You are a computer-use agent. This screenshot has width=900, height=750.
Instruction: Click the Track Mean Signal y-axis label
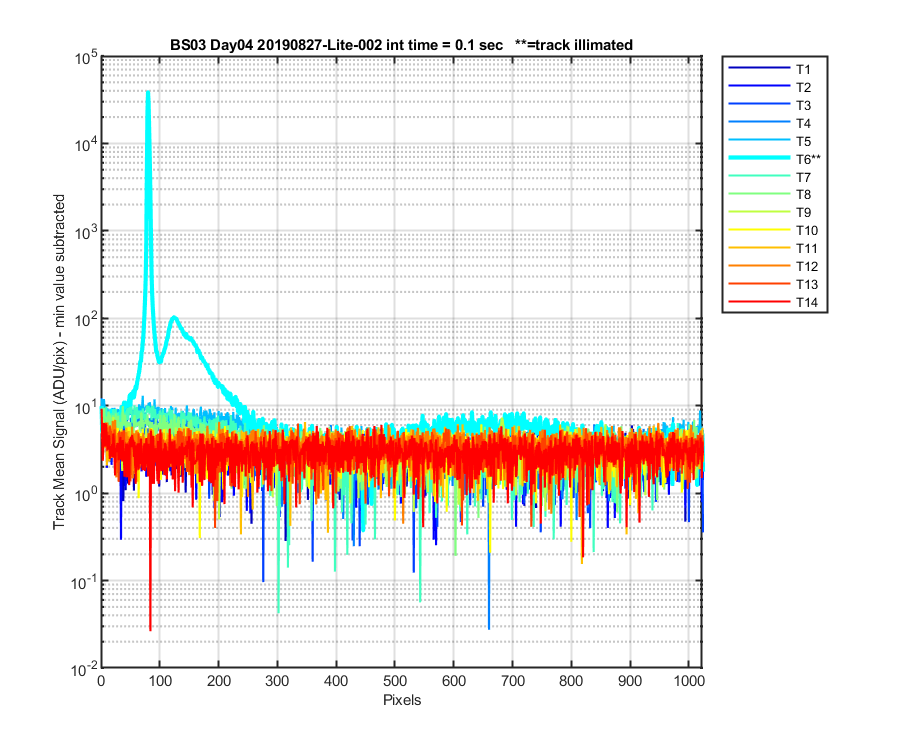click(x=59, y=362)
